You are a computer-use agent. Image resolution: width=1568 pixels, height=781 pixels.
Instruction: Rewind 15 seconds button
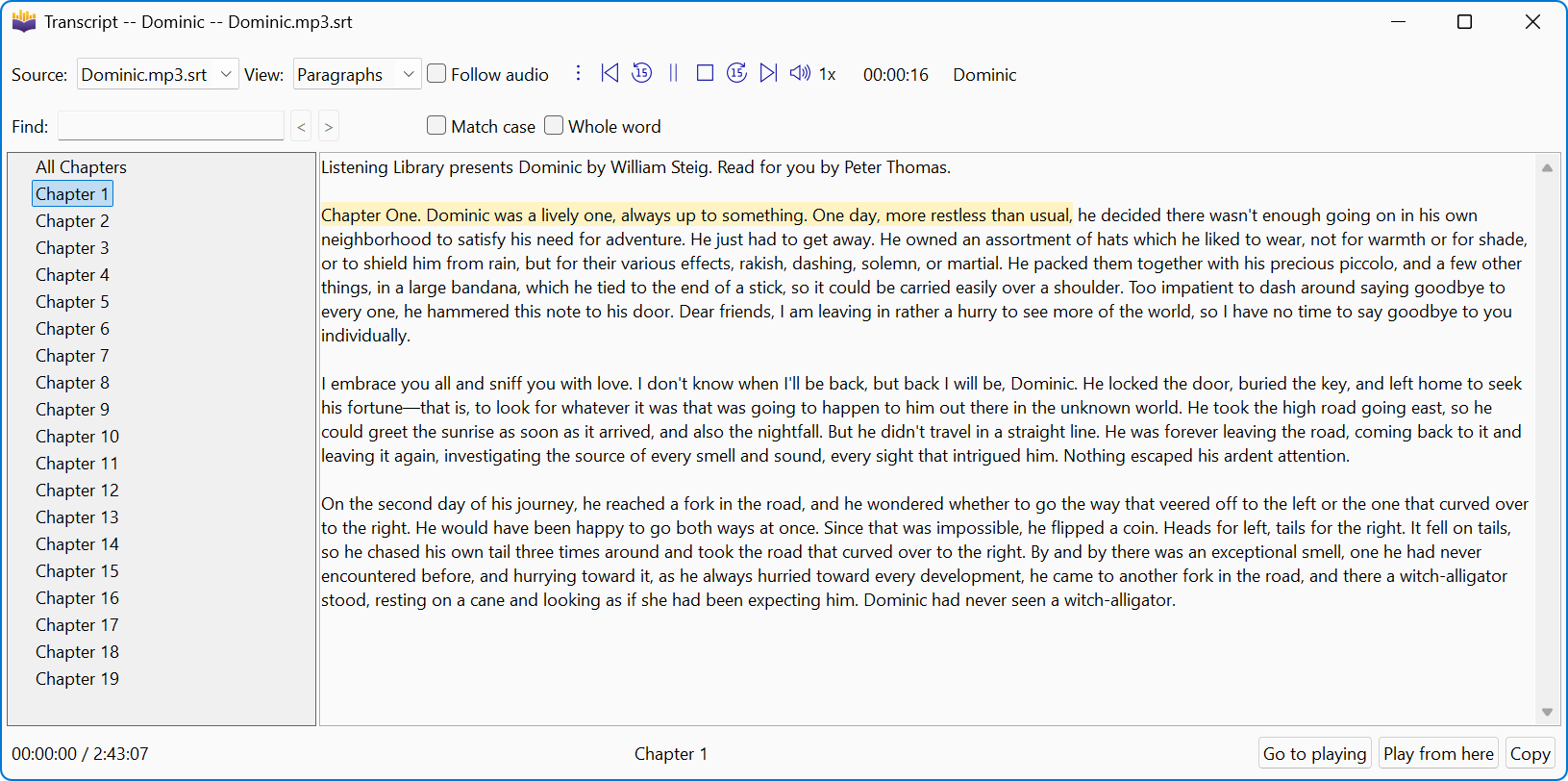(641, 73)
